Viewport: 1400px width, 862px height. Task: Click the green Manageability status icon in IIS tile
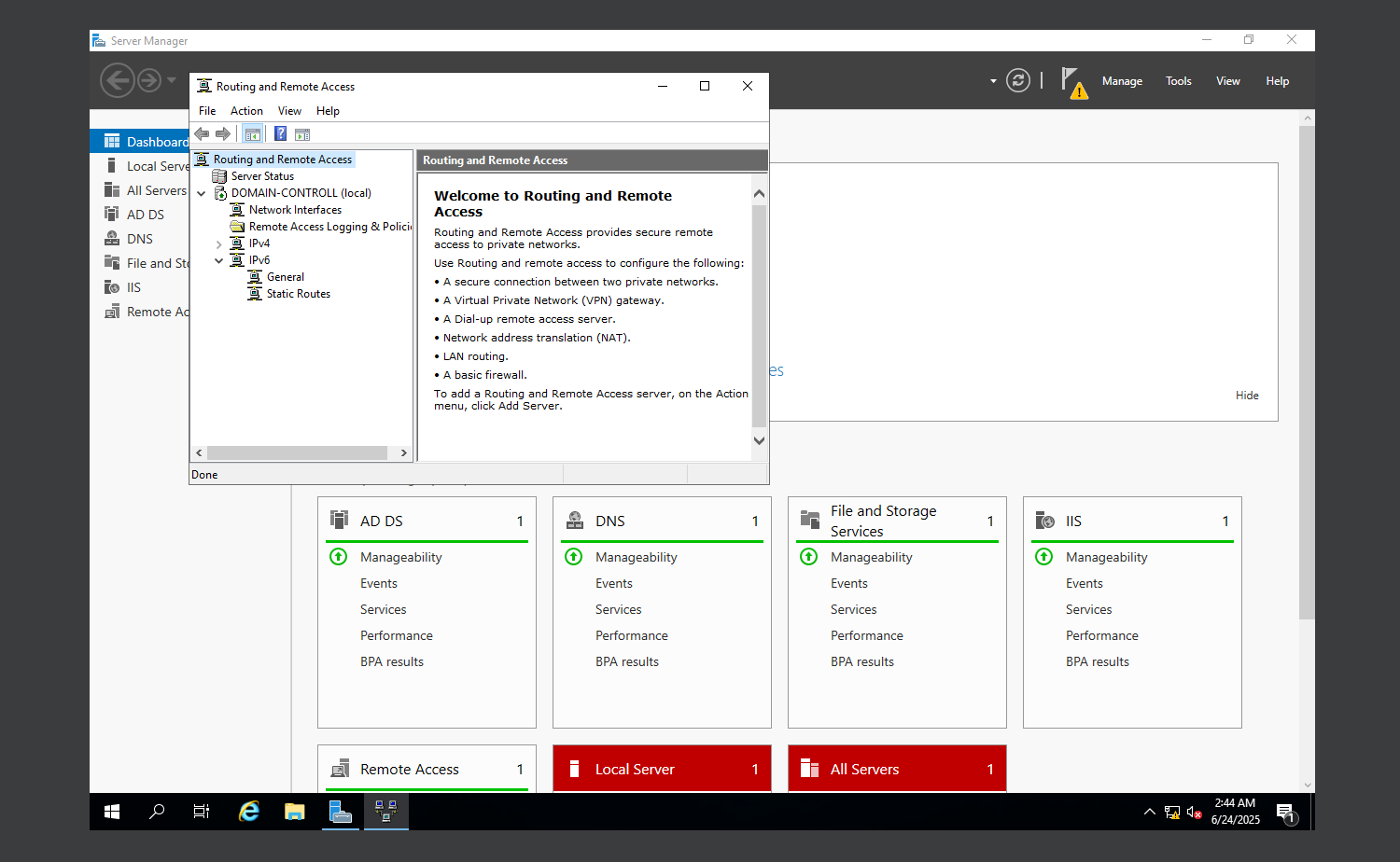tap(1043, 557)
